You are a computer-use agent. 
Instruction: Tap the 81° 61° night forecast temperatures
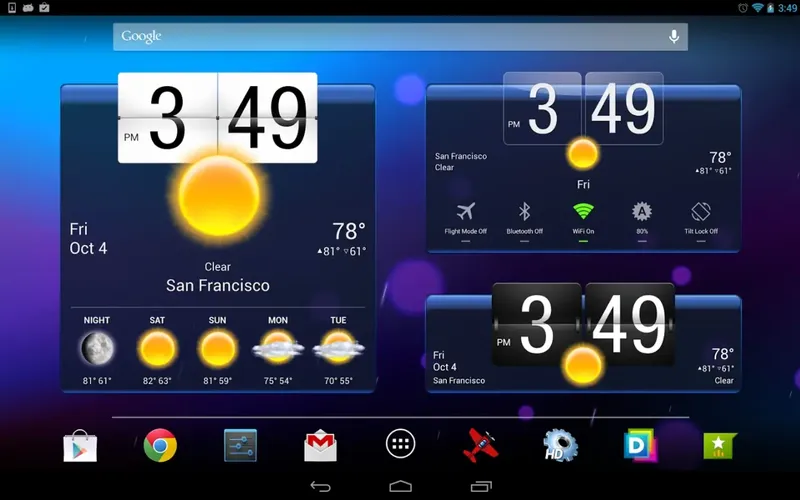tap(97, 381)
